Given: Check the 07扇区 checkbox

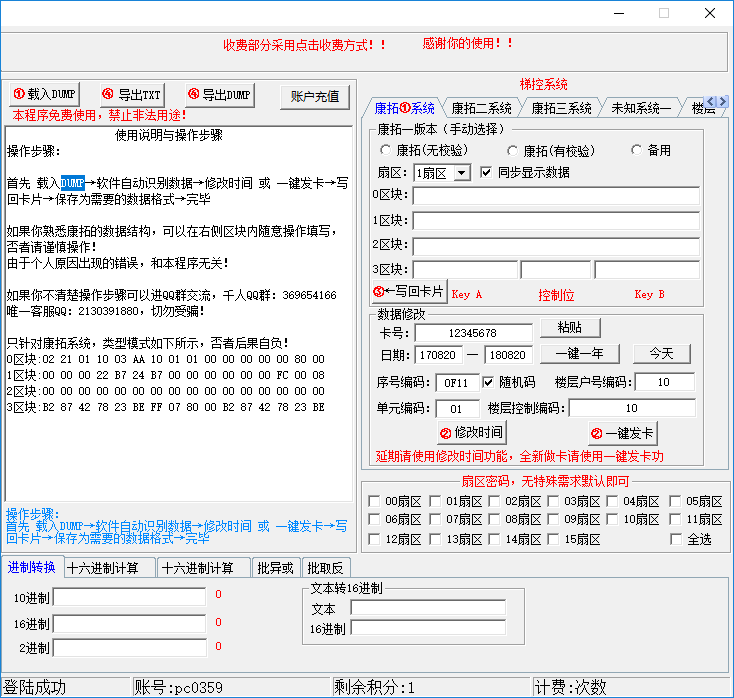Looking at the screenshot, I should point(435,519).
